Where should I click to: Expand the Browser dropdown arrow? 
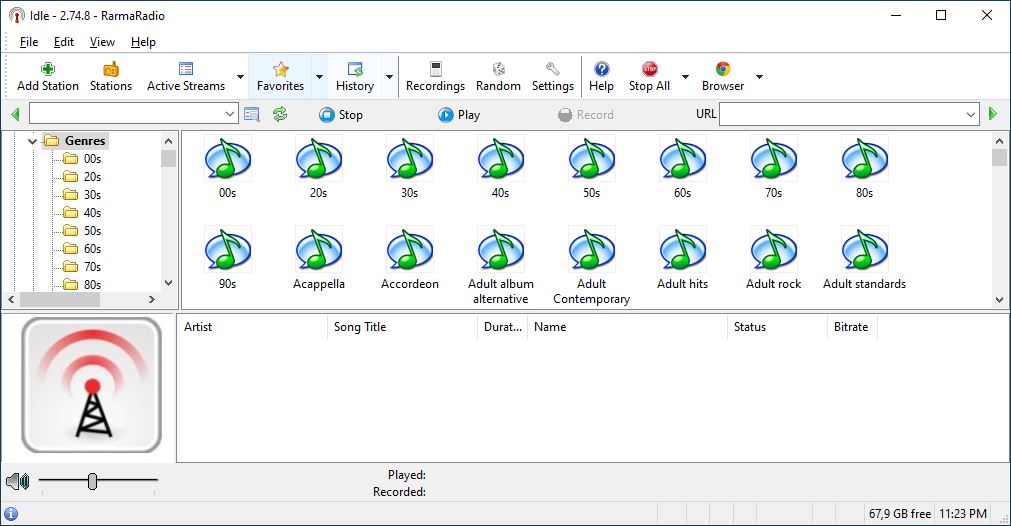click(759, 77)
